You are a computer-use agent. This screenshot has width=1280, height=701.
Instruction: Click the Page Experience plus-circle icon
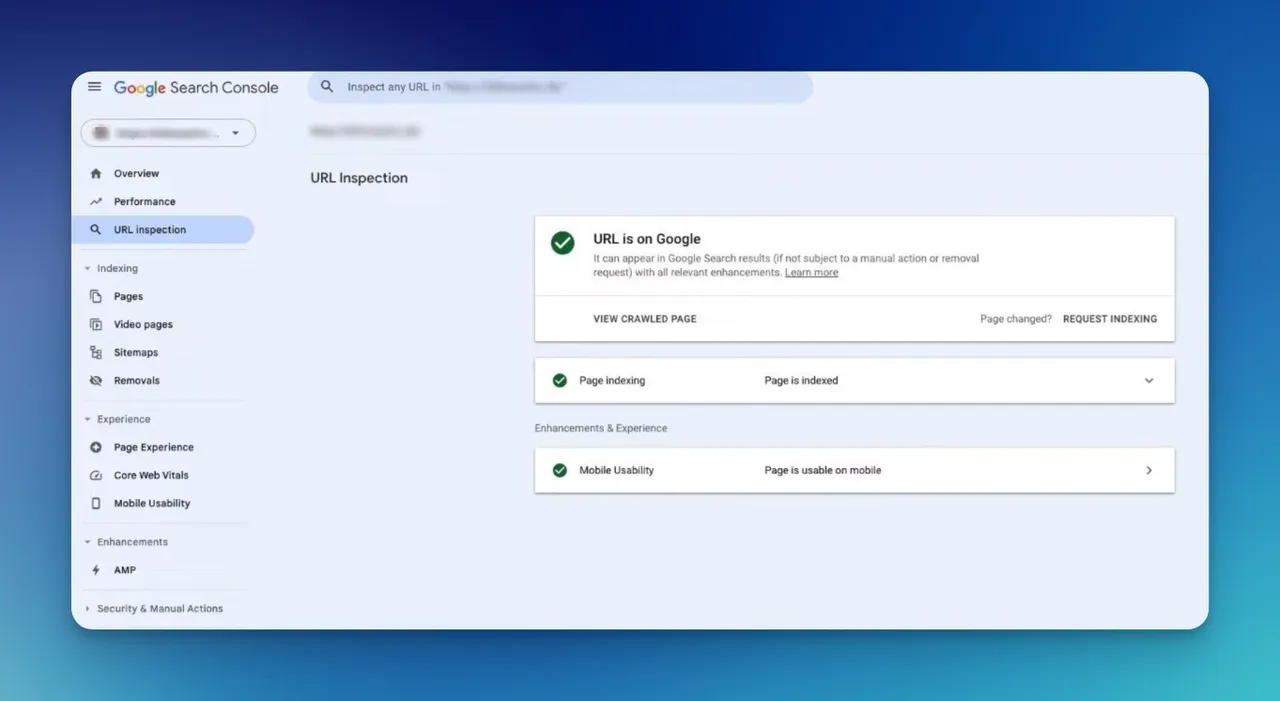(x=96, y=448)
